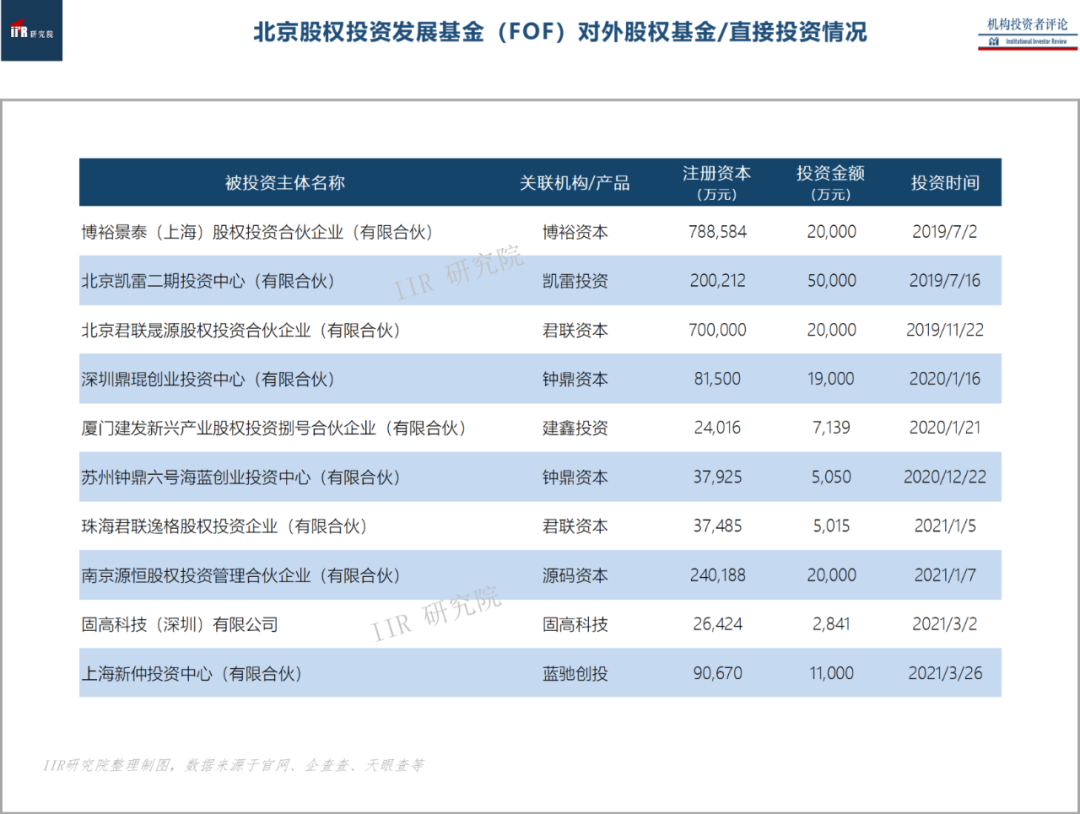
Task: Select registered capital 200,212
Action: click(717, 281)
